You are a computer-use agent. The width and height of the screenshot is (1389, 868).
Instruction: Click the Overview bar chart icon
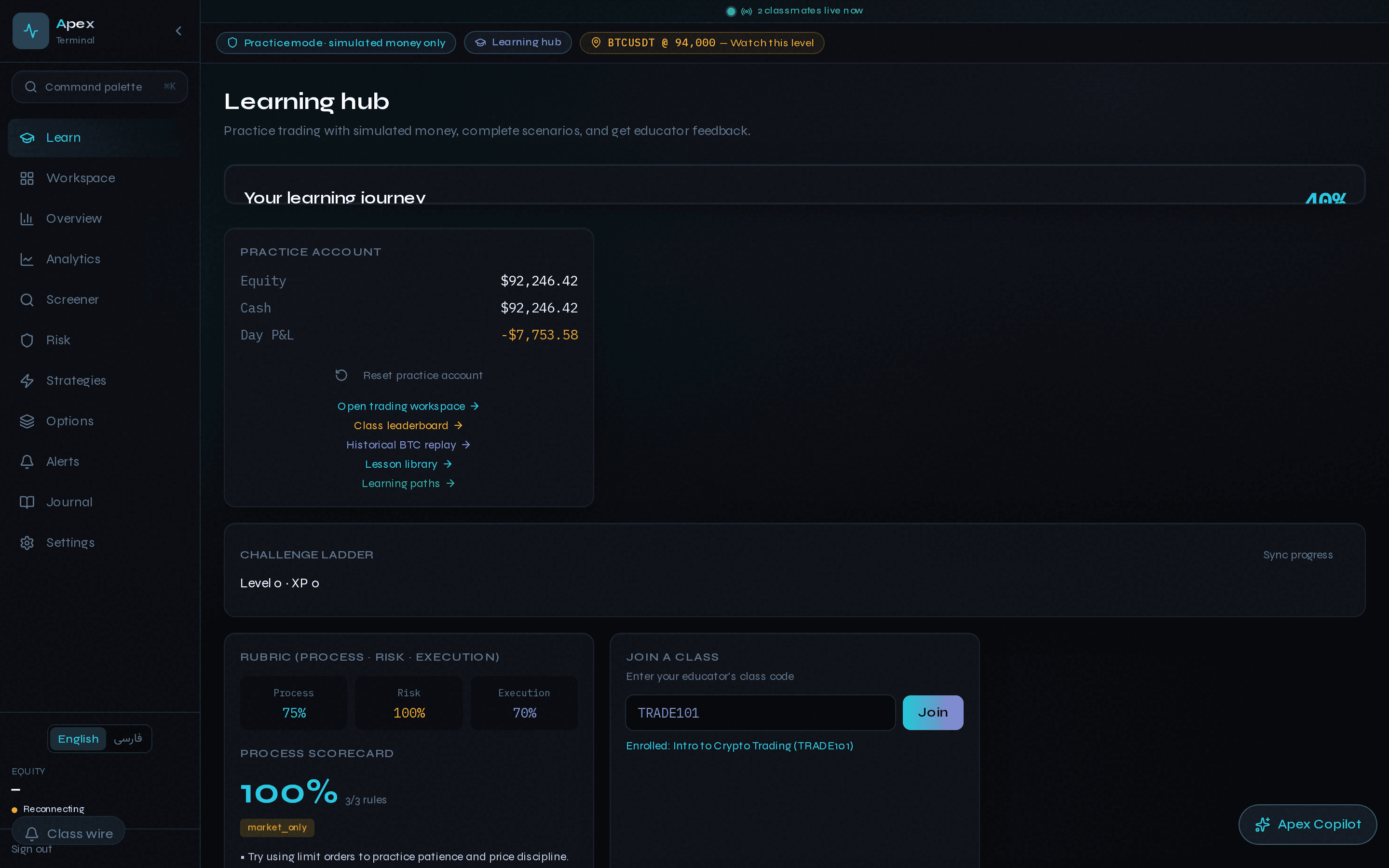tap(27, 219)
